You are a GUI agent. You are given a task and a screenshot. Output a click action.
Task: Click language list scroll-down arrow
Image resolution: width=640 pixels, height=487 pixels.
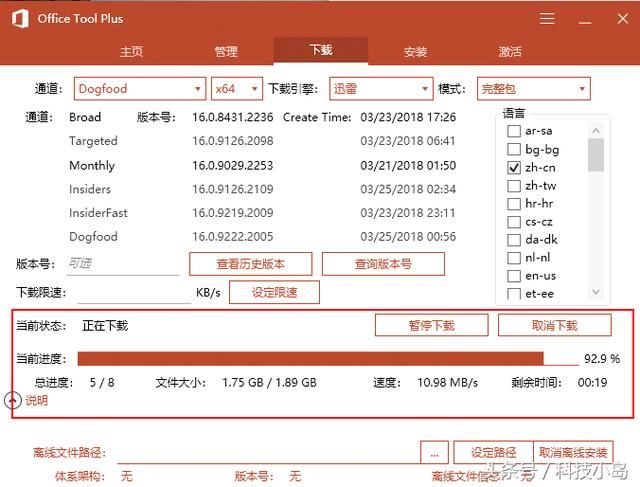point(596,292)
